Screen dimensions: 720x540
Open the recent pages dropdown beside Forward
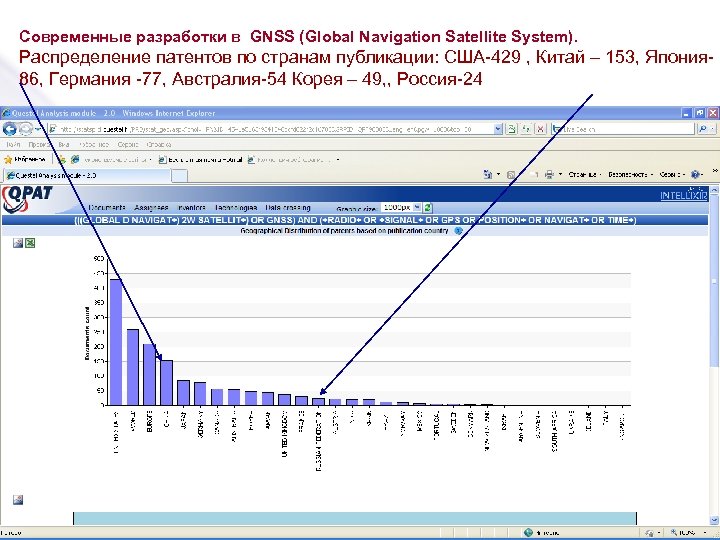coord(38,129)
